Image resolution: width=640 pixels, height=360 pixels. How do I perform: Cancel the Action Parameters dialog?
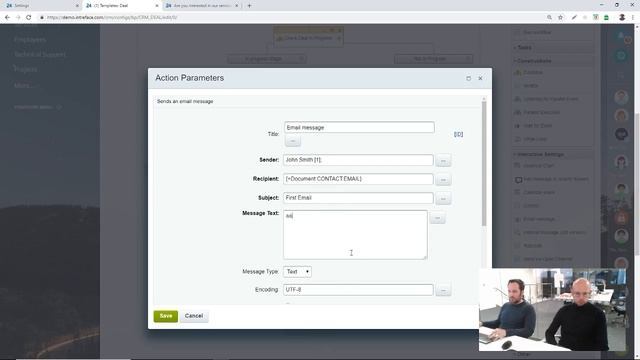pyautogui.click(x=194, y=316)
